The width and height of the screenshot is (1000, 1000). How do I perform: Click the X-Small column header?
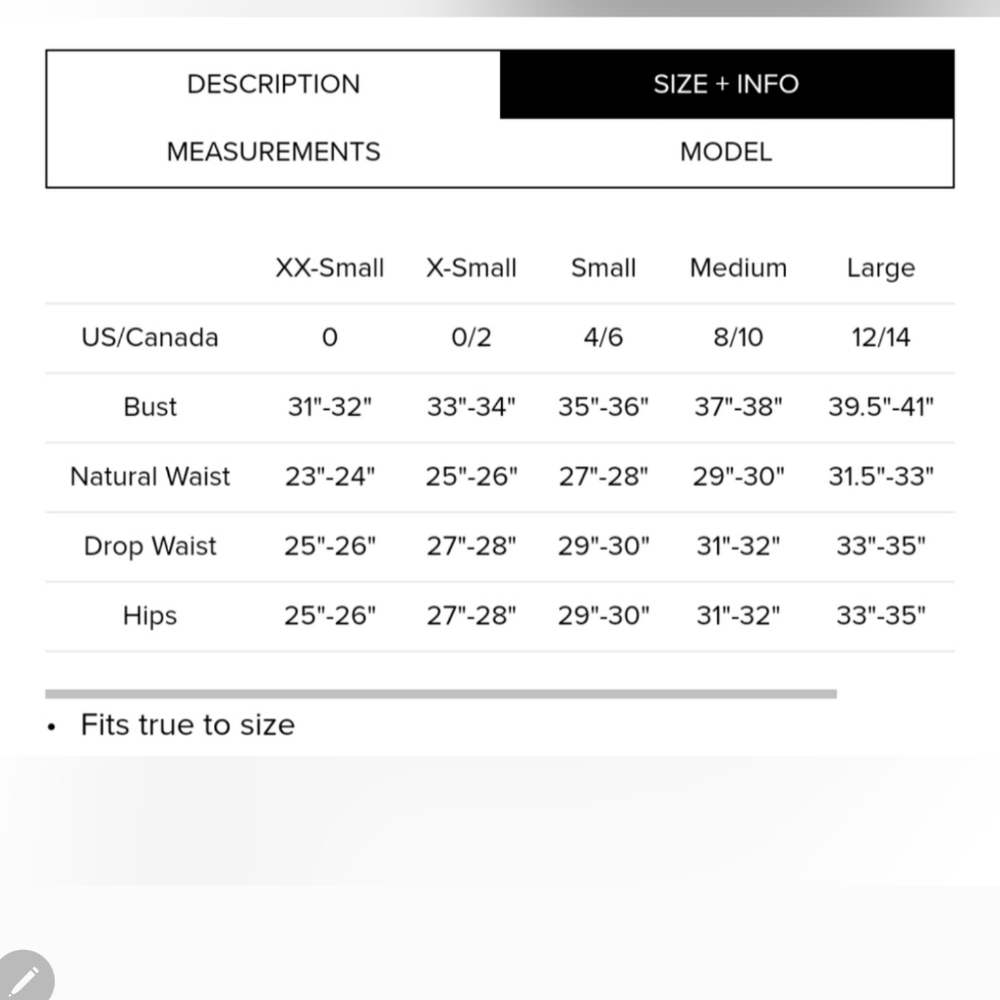[x=471, y=268]
